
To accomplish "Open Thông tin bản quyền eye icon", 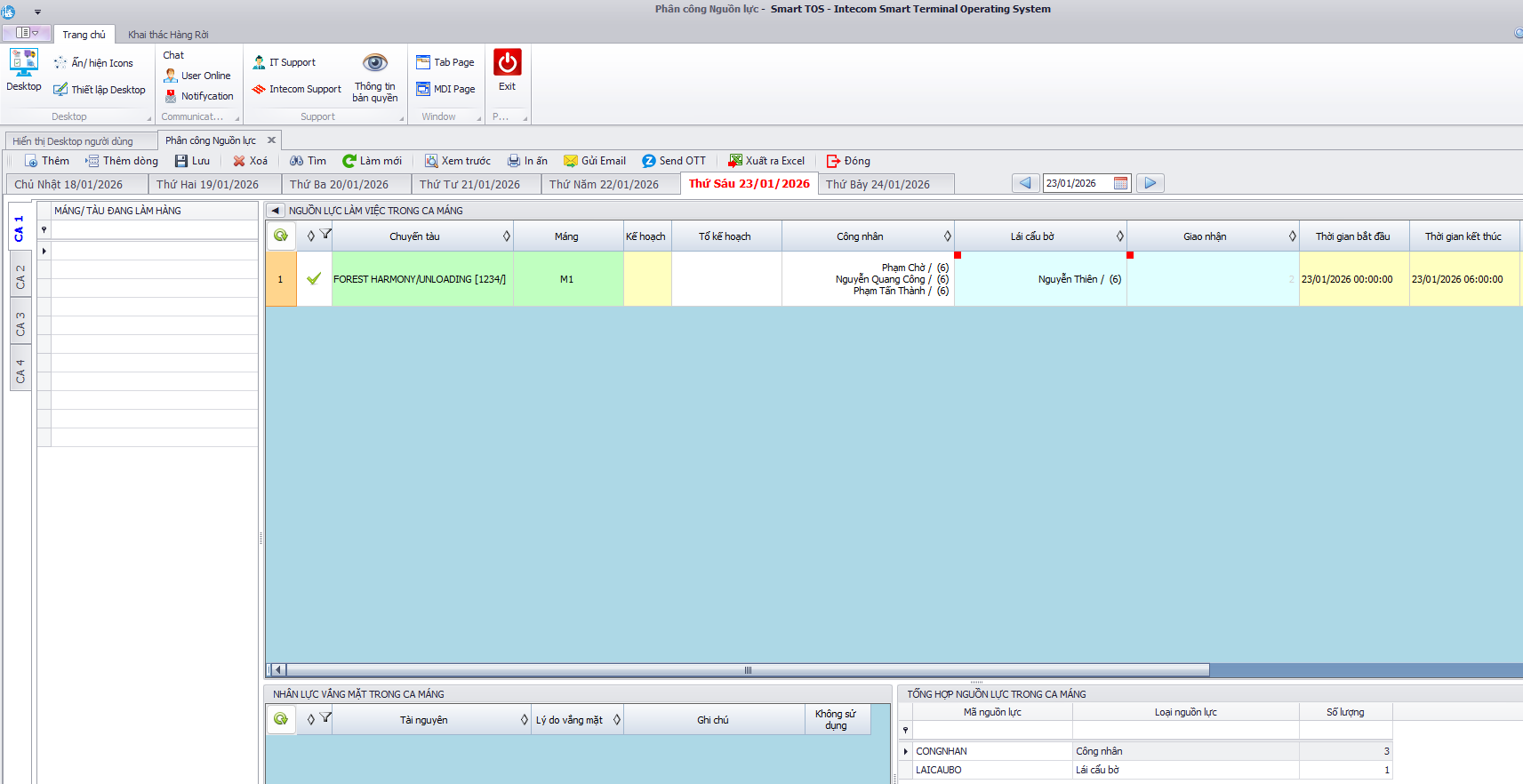I will click(x=375, y=63).
